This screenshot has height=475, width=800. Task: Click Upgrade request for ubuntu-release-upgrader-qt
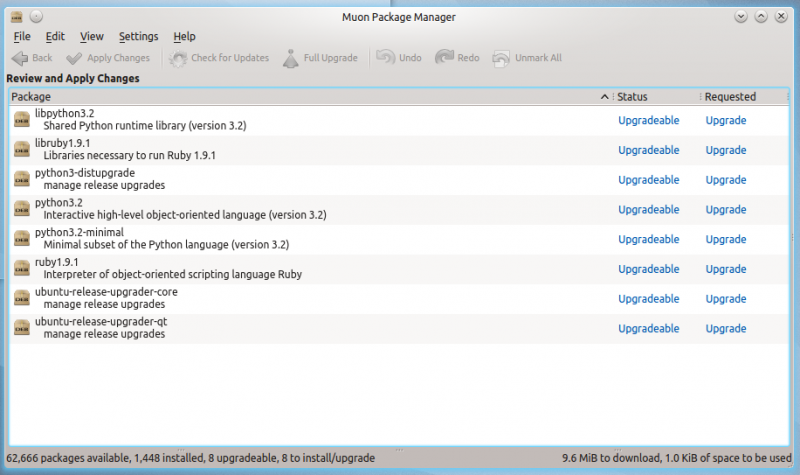click(726, 329)
